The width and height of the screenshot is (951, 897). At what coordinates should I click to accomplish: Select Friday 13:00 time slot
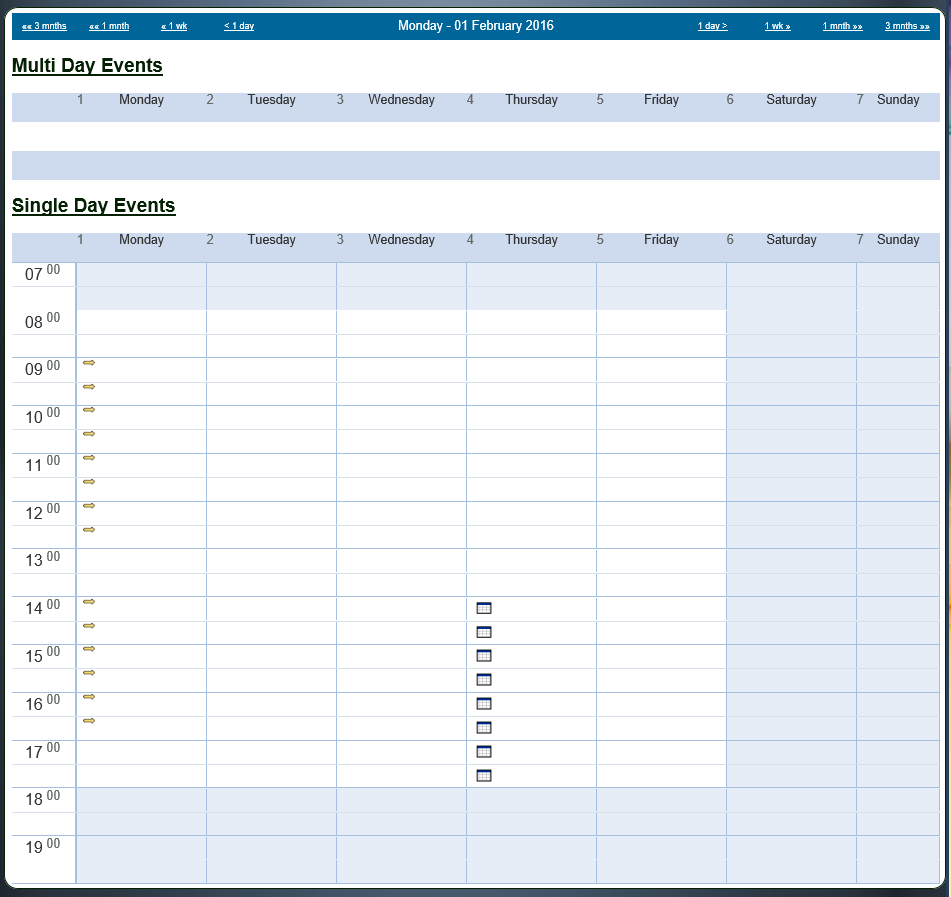pos(661,561)
